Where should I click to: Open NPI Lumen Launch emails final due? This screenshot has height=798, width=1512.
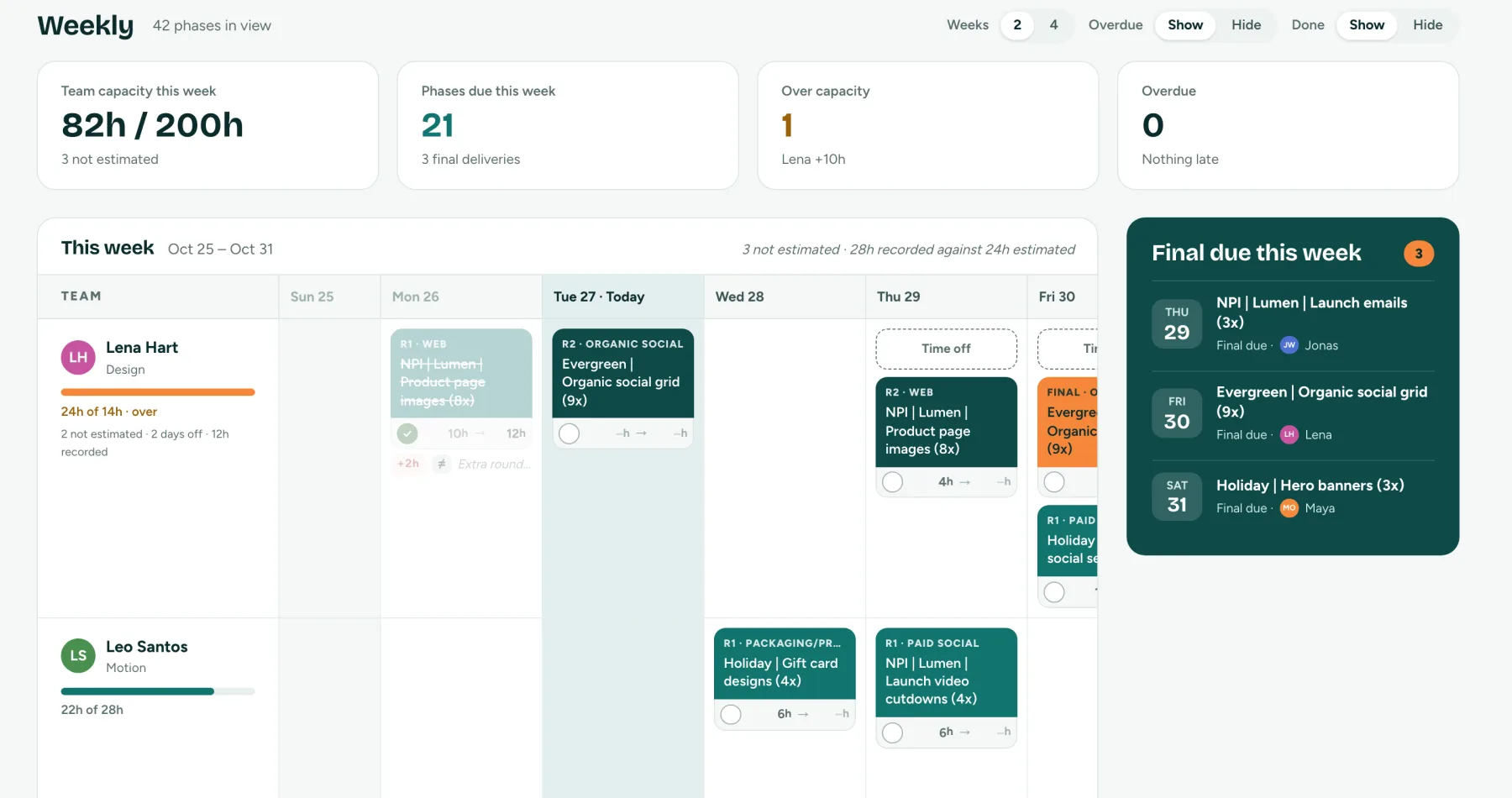[1293, 323]
